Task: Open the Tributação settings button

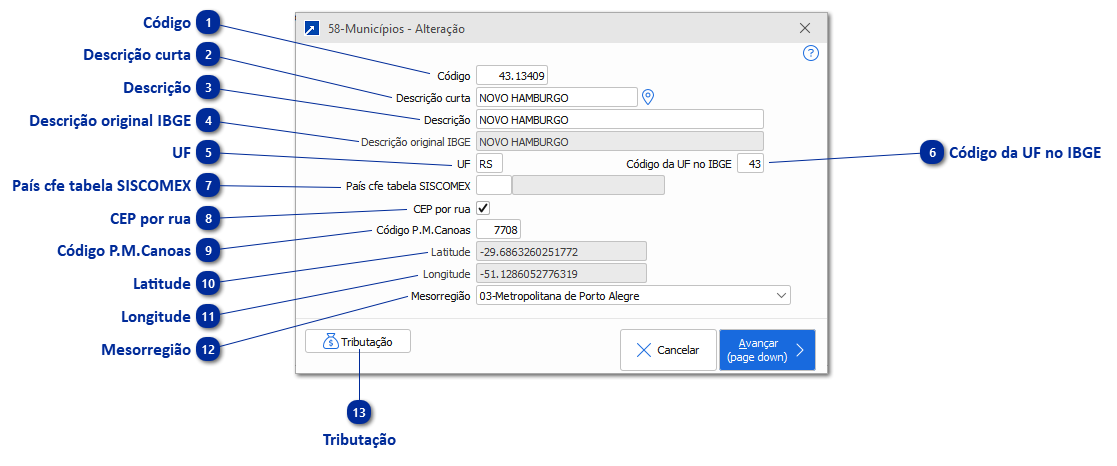Action: [x=358, y=342]
